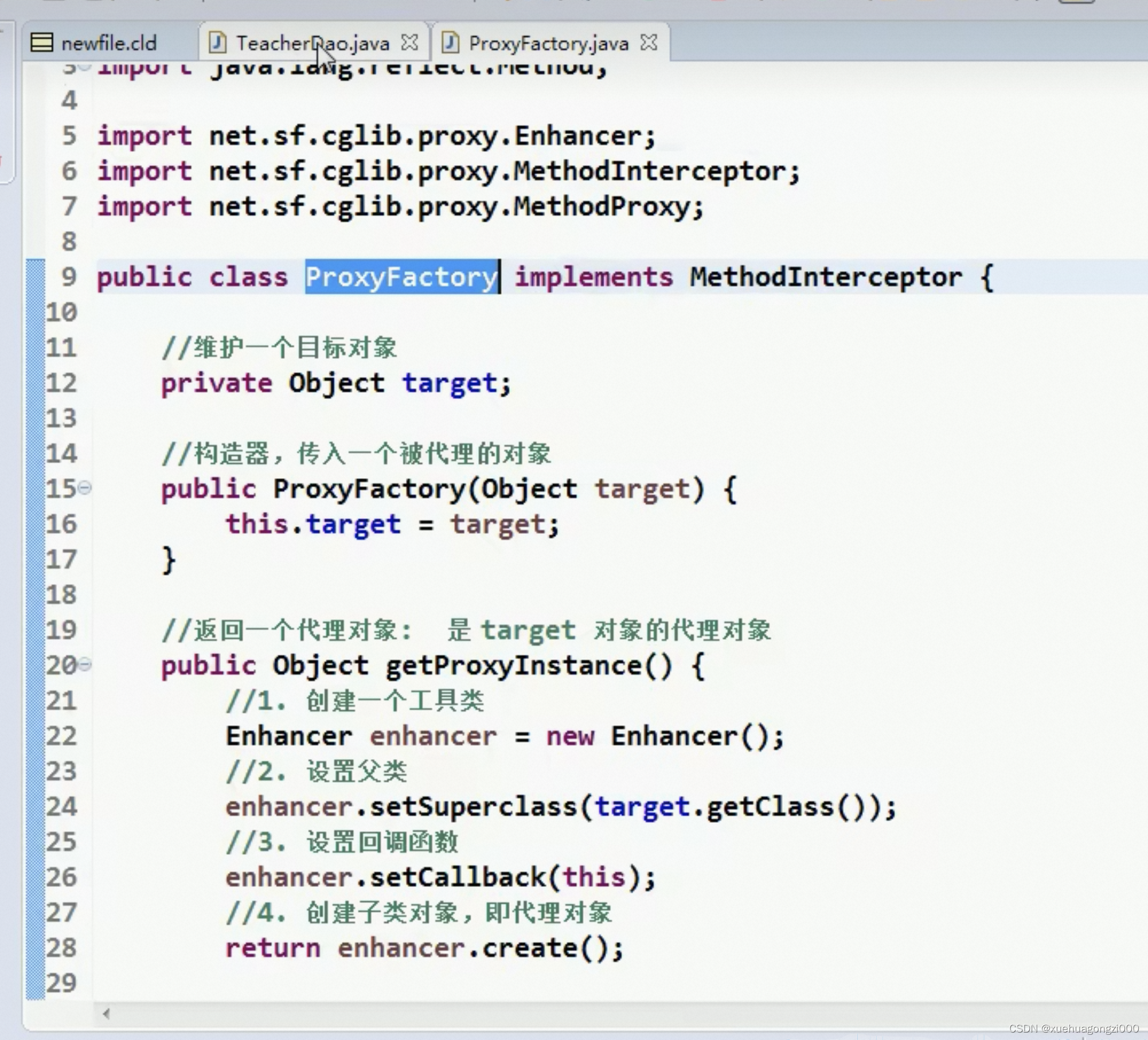
Task: Click the Java file icon on ProxyFactory.java tab
Action: (x=450, y=42)
